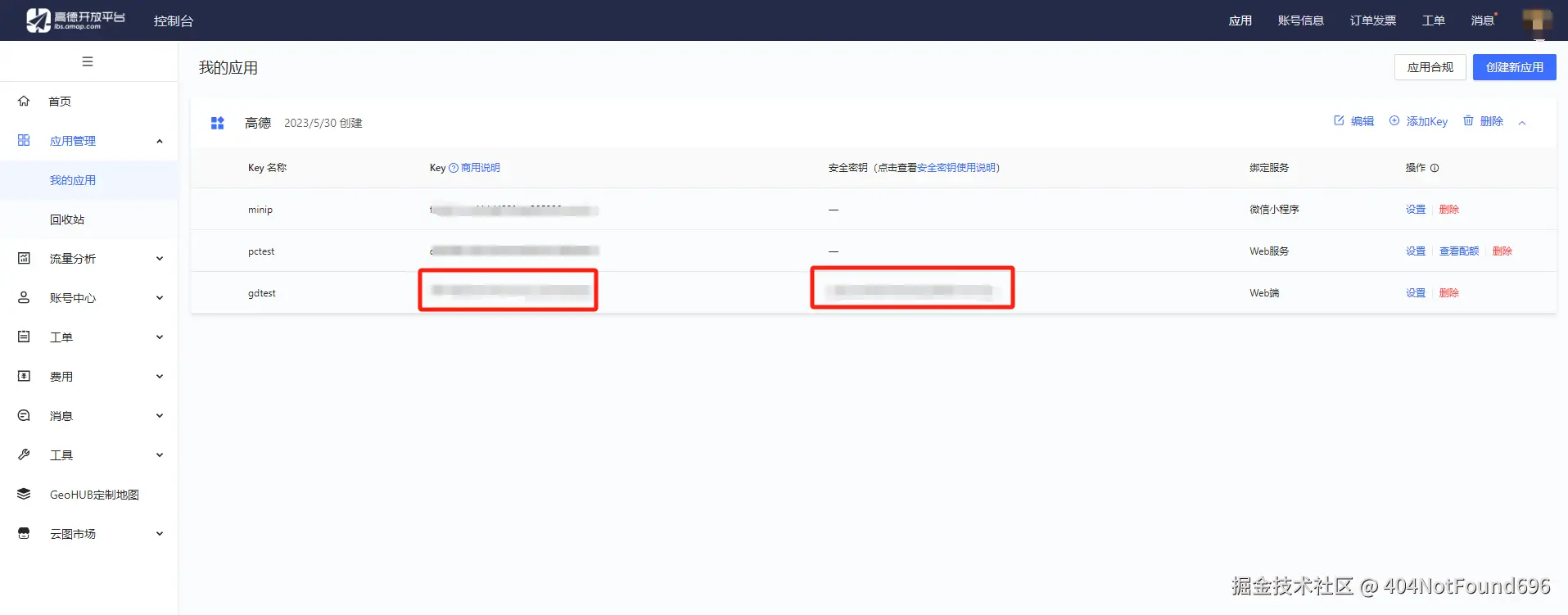Click the trash icon for app 删除
This screenshot has height=615, width=1568.
1468,120
